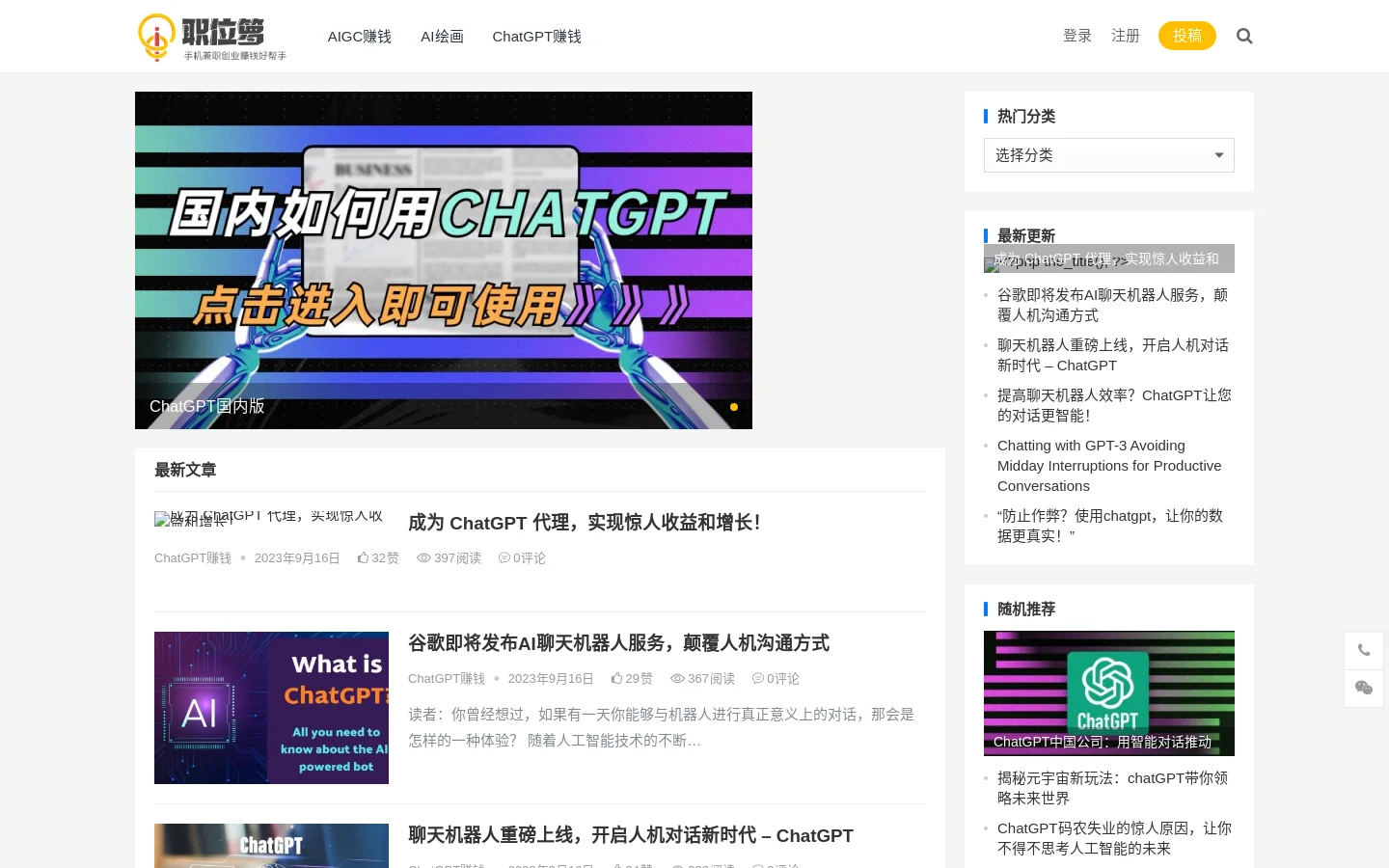This screenshot has width=1389, height=868.
Task: Open the AIGC赚钱 menu item
Action: click(359, 37)
